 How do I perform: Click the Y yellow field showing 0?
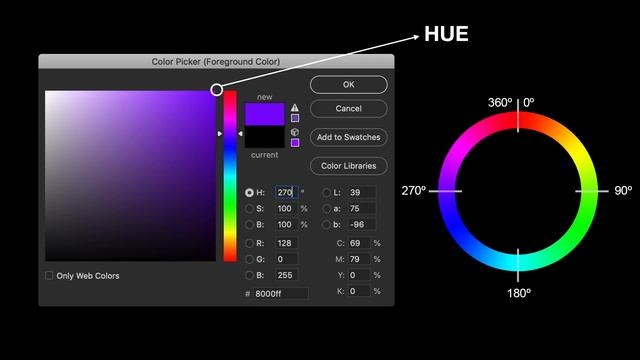click(x=359, y=275)
